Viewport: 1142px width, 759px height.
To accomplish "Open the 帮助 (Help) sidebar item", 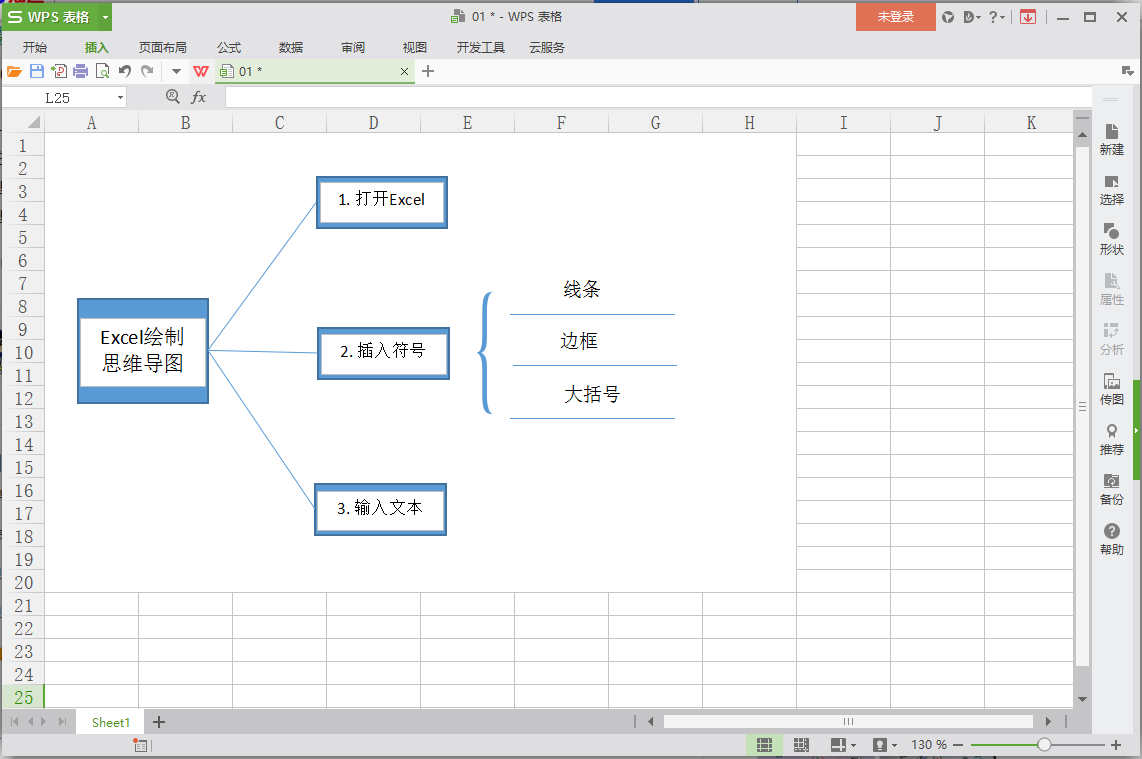I will pos(1111,540).
